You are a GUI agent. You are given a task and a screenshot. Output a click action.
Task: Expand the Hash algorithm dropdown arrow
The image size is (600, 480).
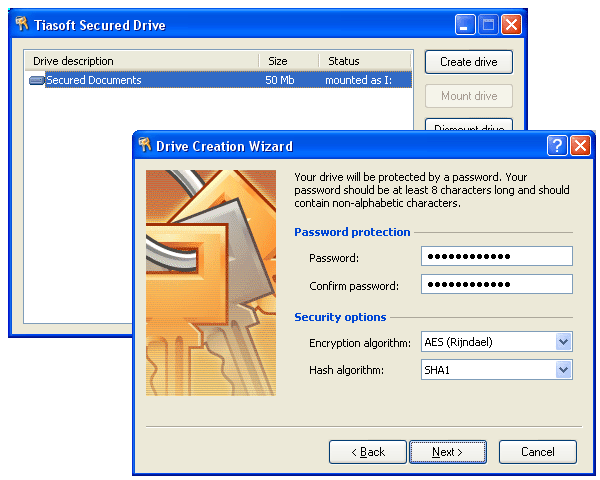tap(563, 370)
